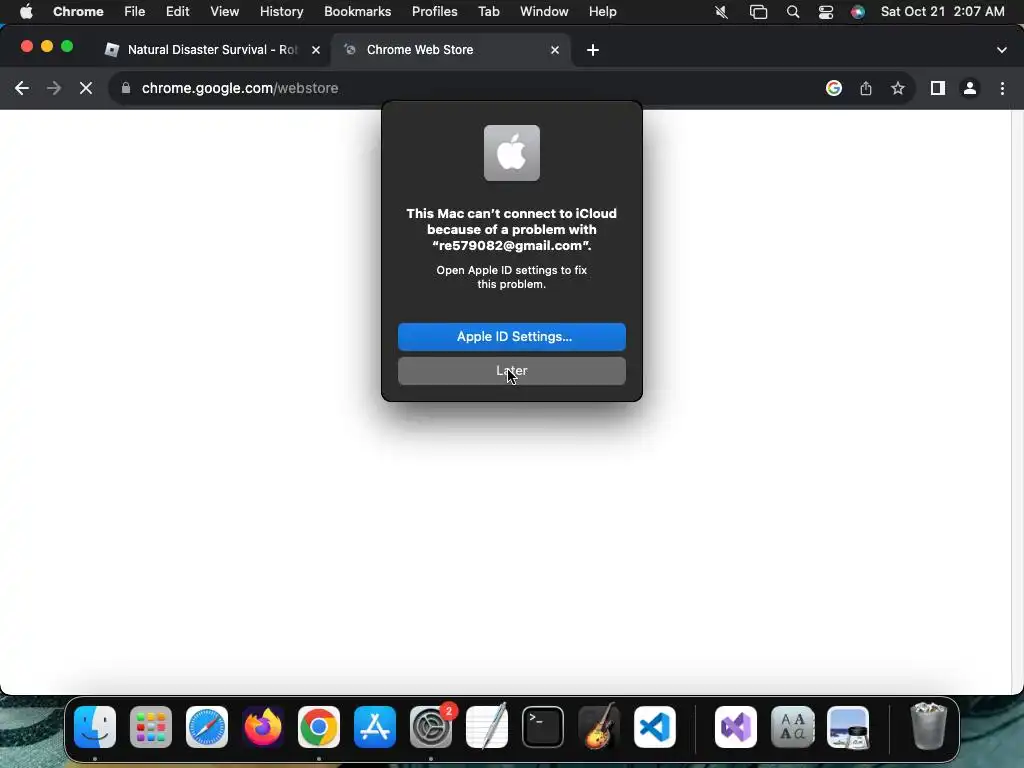Share this page using the share icon
This screenshot has height=768, width=1024.
[866, 88]
